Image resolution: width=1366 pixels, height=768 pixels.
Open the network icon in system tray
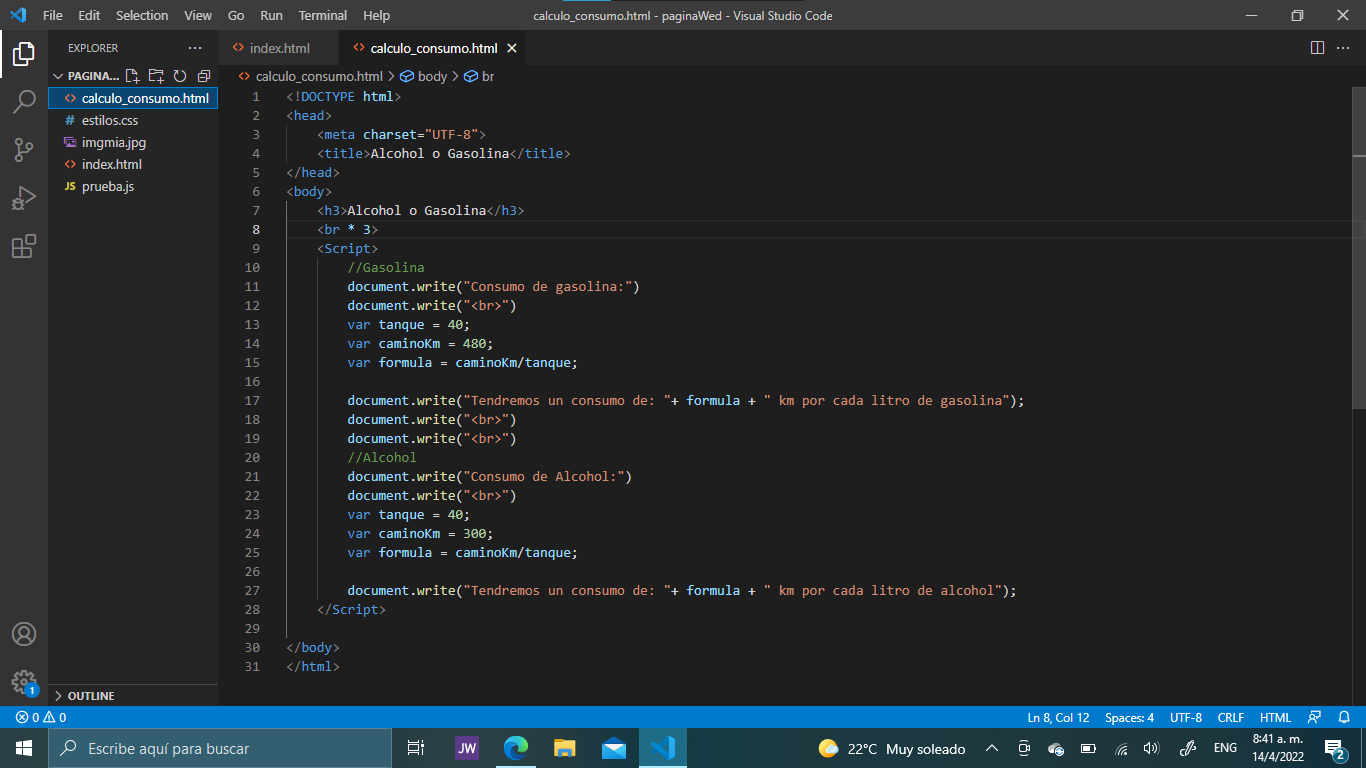click(x=1121, y=748)
